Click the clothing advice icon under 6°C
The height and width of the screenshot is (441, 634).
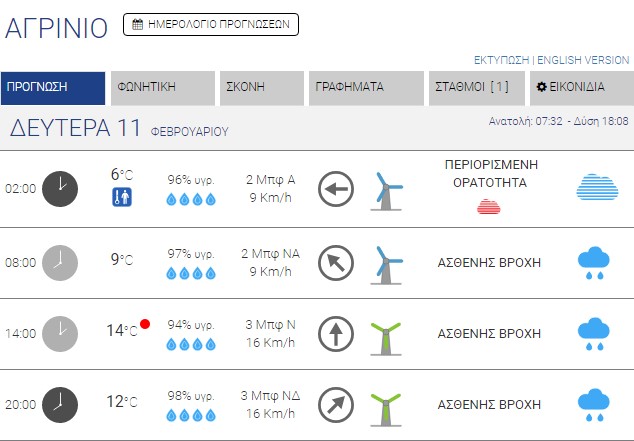click(121, 197)
